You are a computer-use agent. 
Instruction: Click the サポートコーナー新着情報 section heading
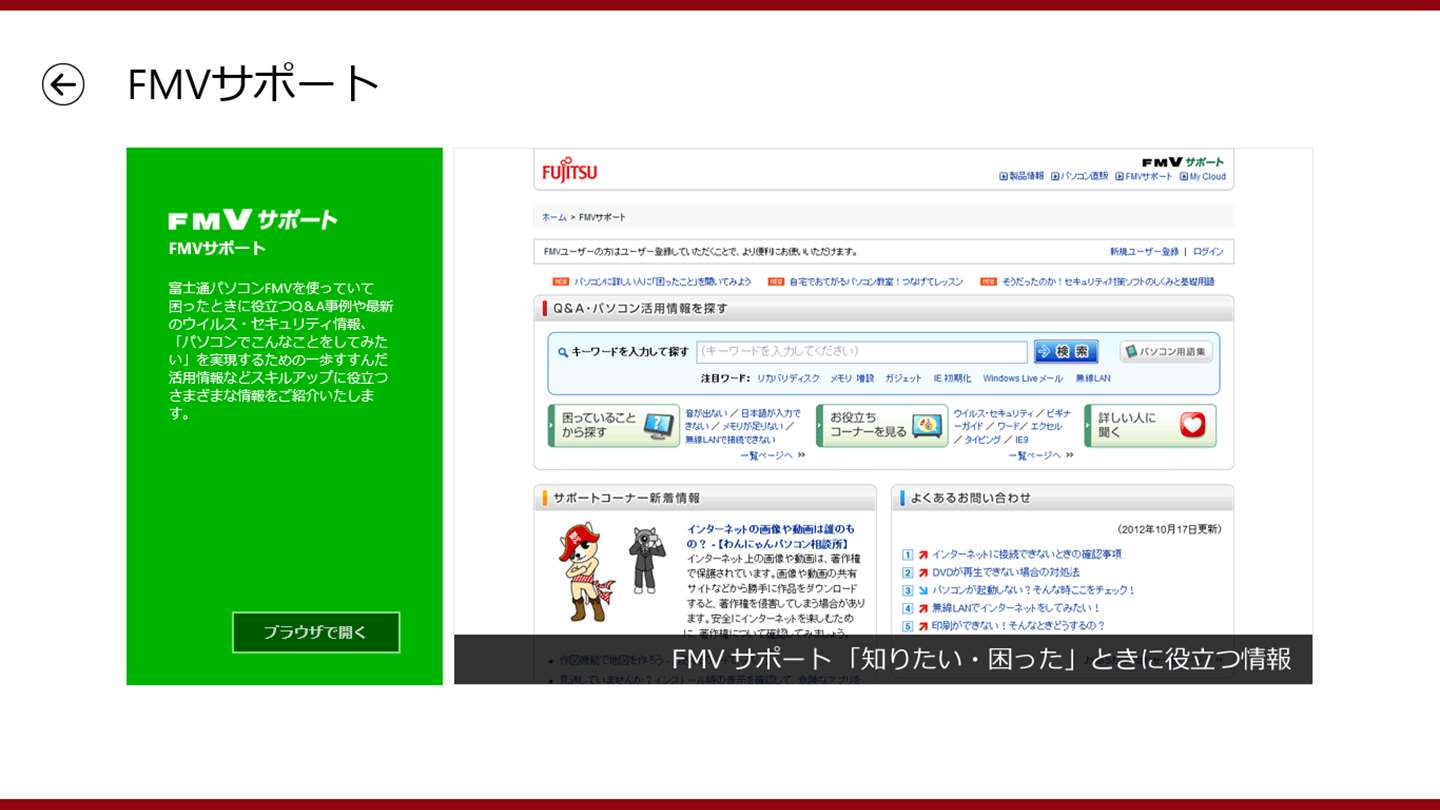(x=627, y=497)
